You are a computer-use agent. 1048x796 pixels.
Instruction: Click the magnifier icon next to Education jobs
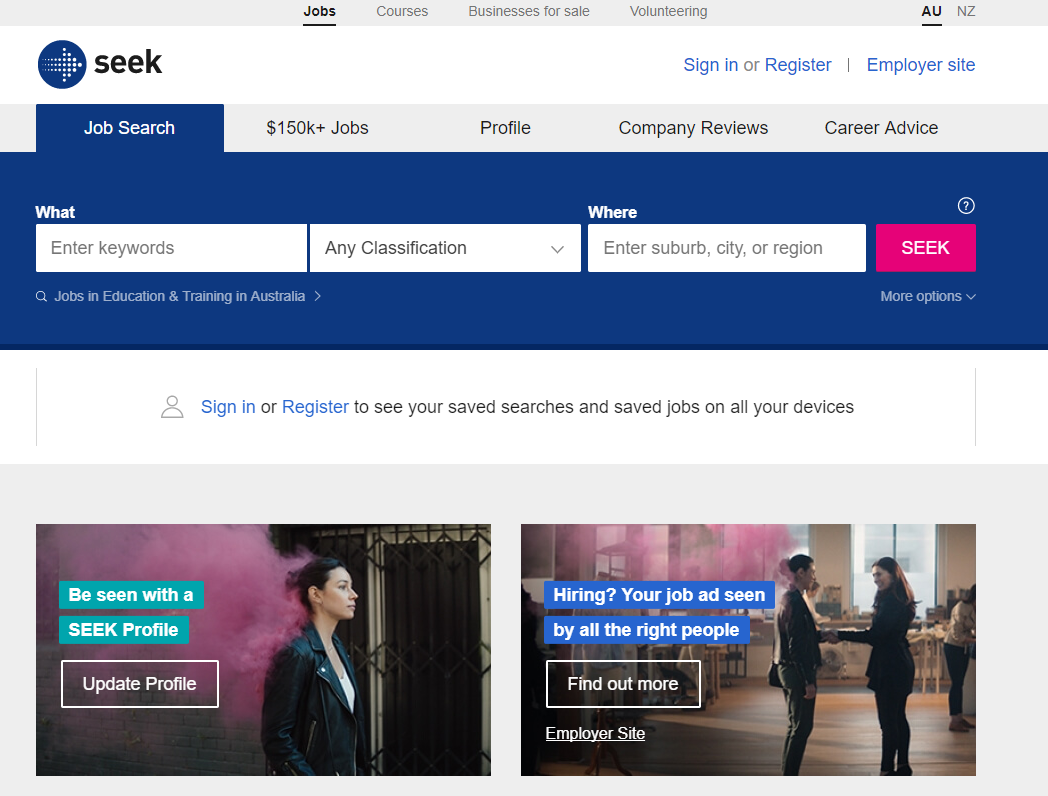click(41, 297)
